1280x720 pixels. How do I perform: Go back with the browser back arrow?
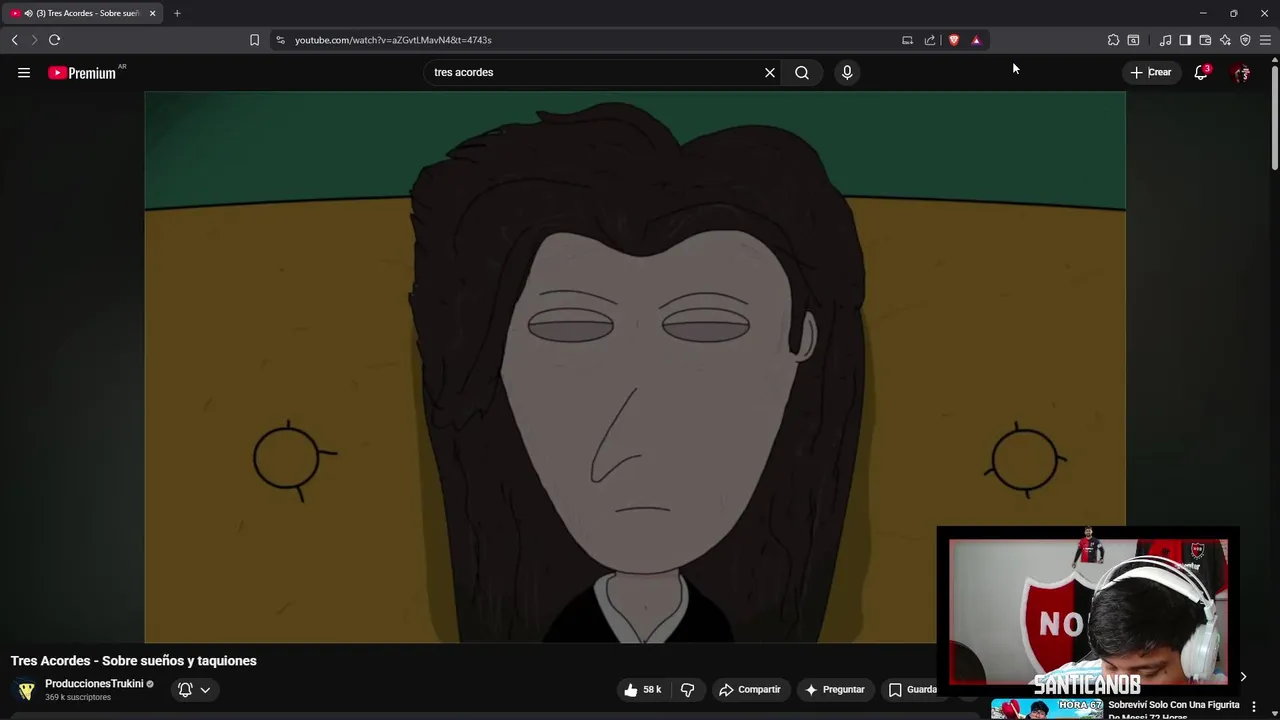coord(15,40)
